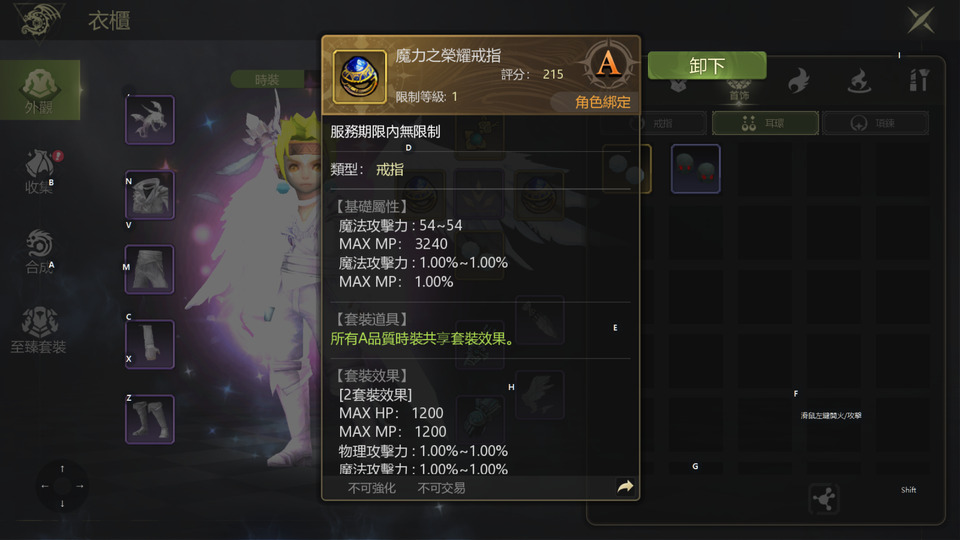
Task: Open the 合成 synthesis sidebar section
Action: (40, 251)
